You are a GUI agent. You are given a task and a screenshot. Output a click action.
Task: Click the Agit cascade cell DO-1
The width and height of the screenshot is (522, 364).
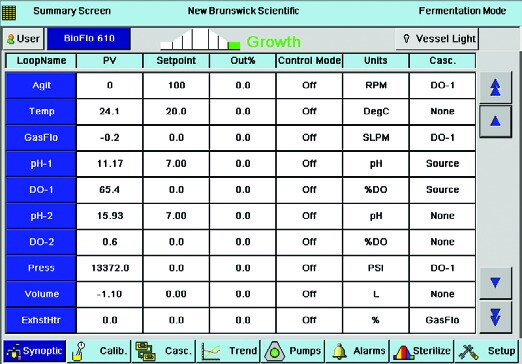[x=442, y=86]
